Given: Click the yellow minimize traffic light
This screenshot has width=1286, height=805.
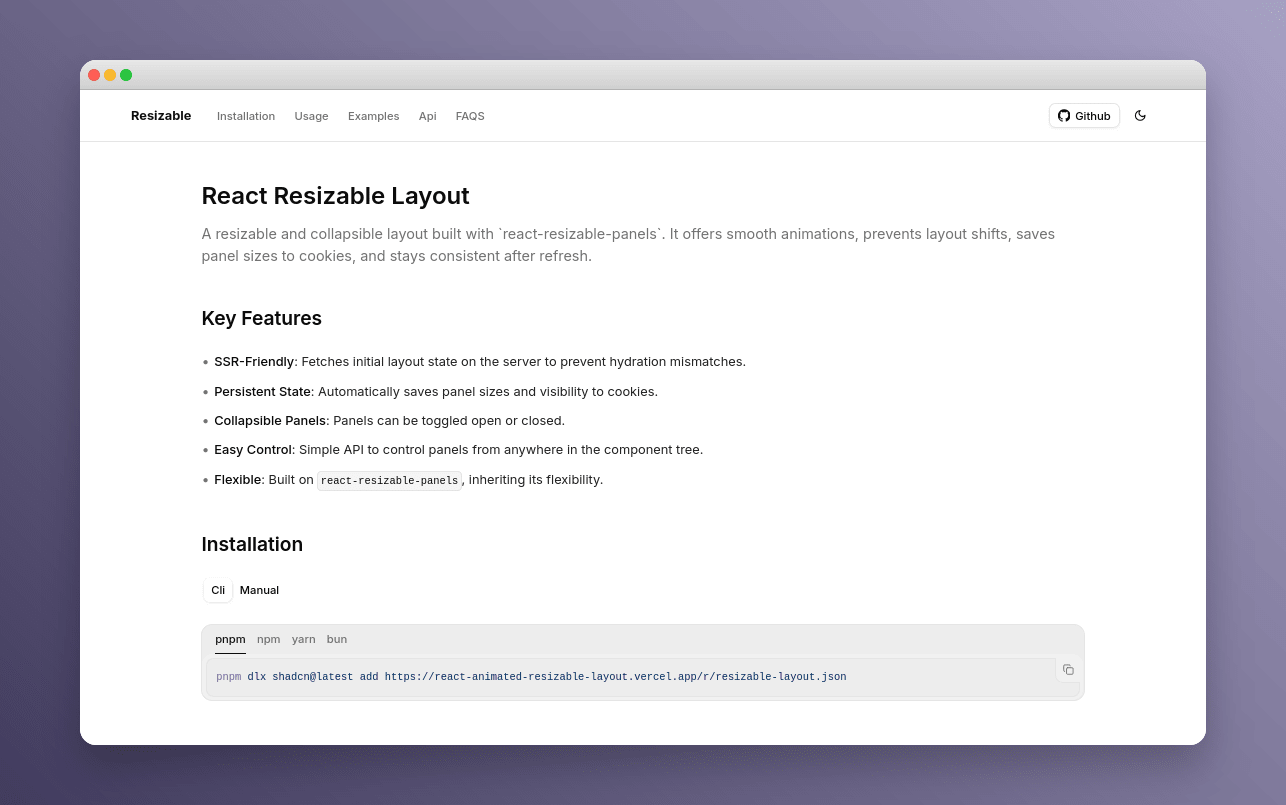Looking at the screenshot, I should click(110, 75).
